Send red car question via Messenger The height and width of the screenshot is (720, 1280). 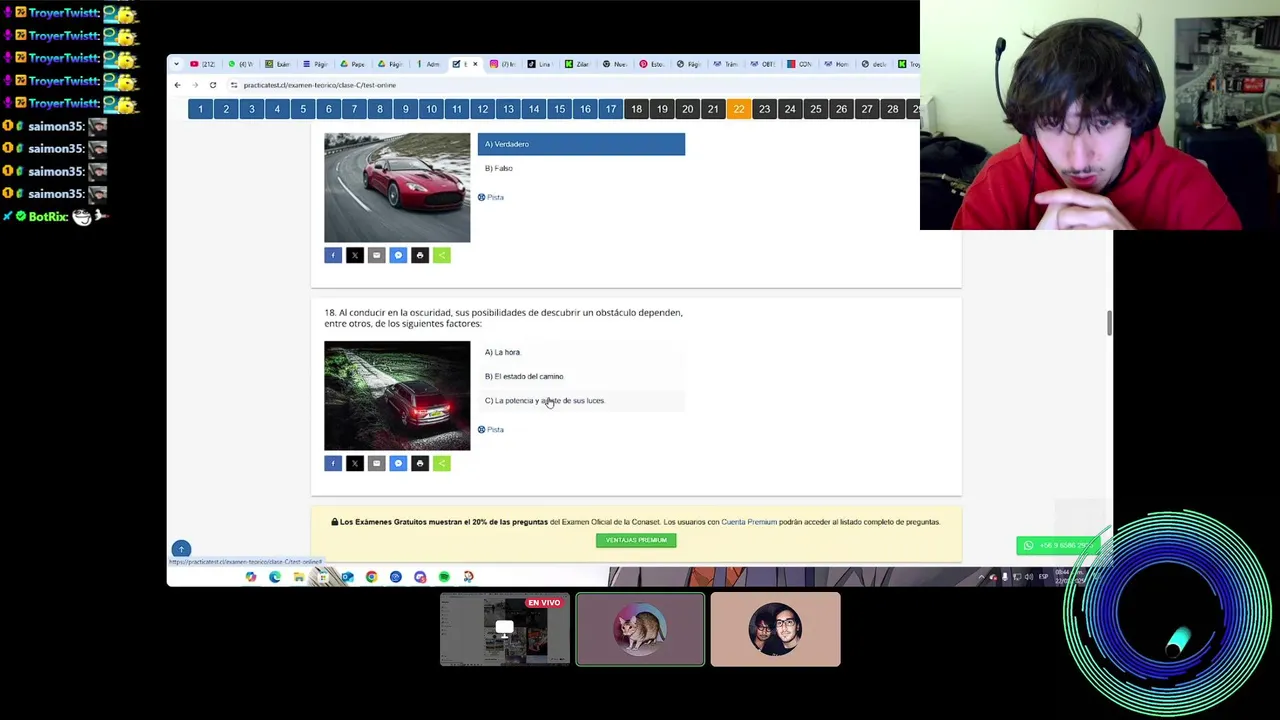[x=398, y=255]
